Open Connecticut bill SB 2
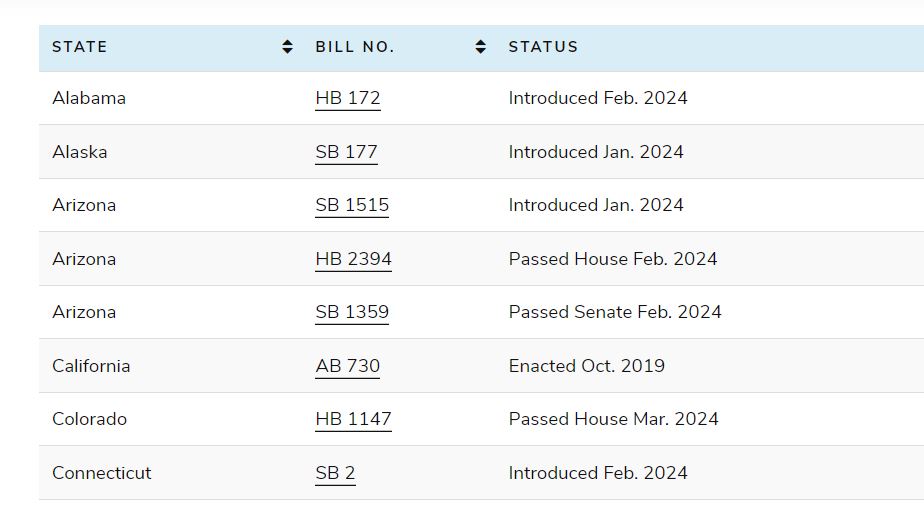Viewport: 924px width, 512px height. point(335,473)
